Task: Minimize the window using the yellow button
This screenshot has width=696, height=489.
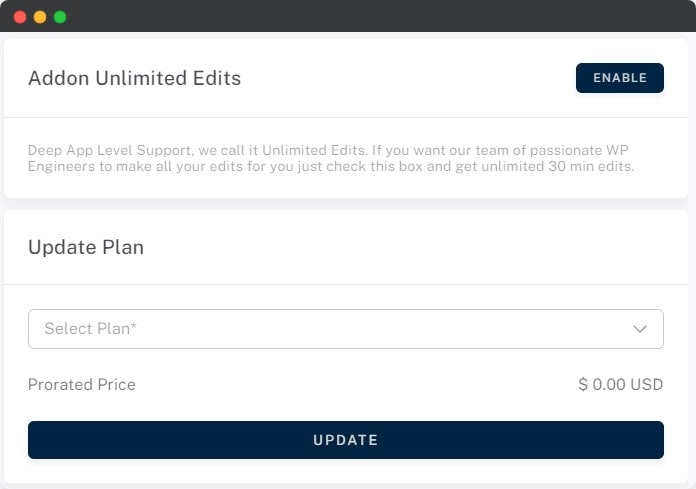Action: [x=40, y=17]
